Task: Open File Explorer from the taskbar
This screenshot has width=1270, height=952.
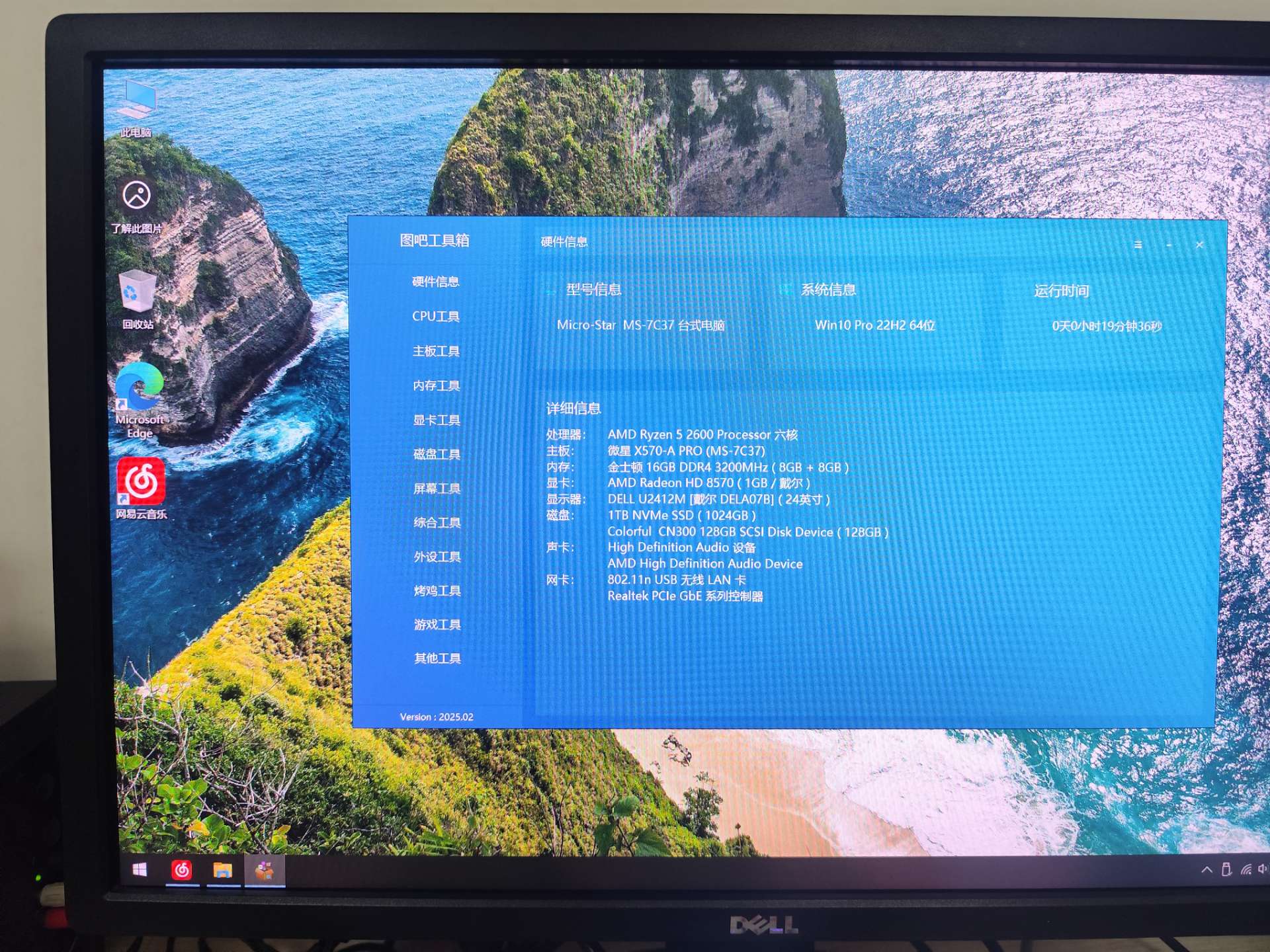Action: tap(223, 870)
